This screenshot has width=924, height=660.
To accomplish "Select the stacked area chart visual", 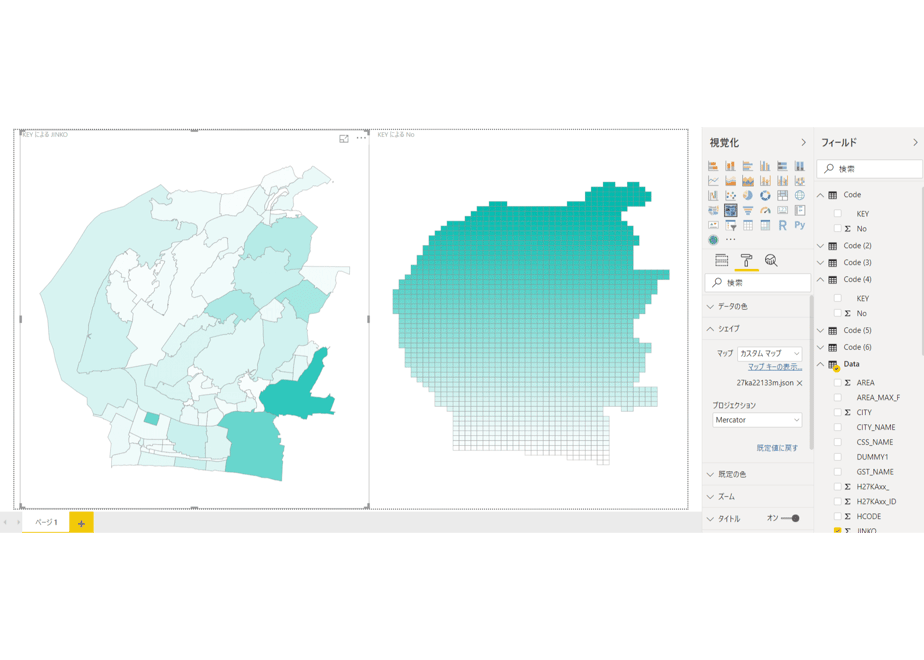I will pos(748,180).
